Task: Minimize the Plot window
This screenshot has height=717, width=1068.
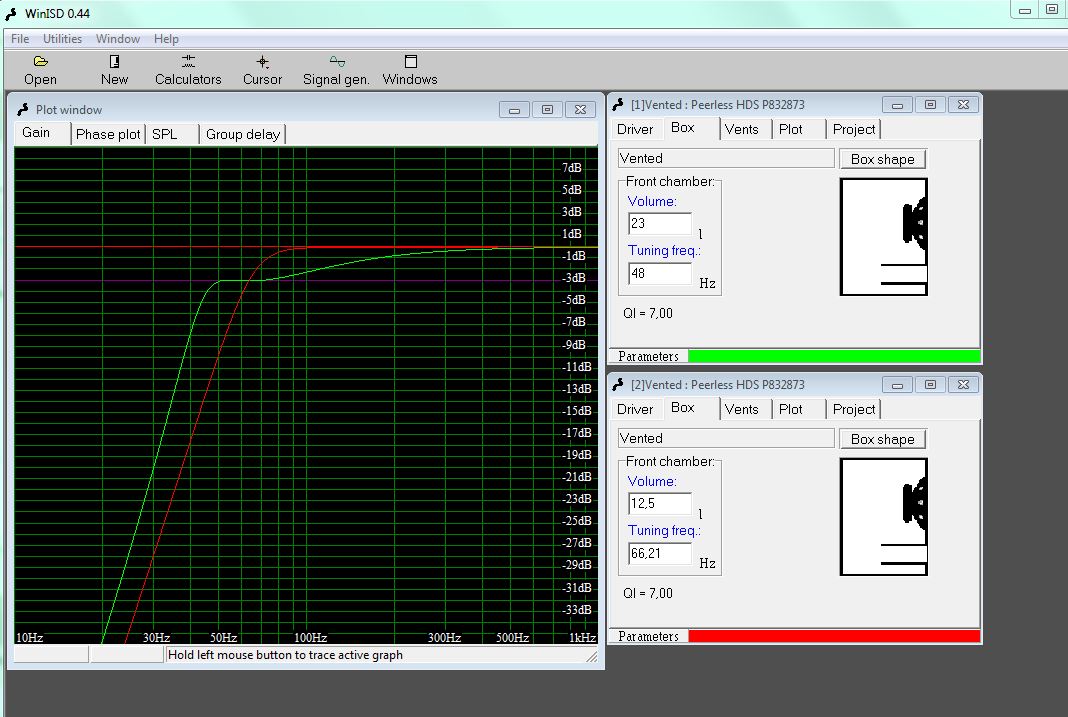Action: pyautogui.click(x=514, y=110)
